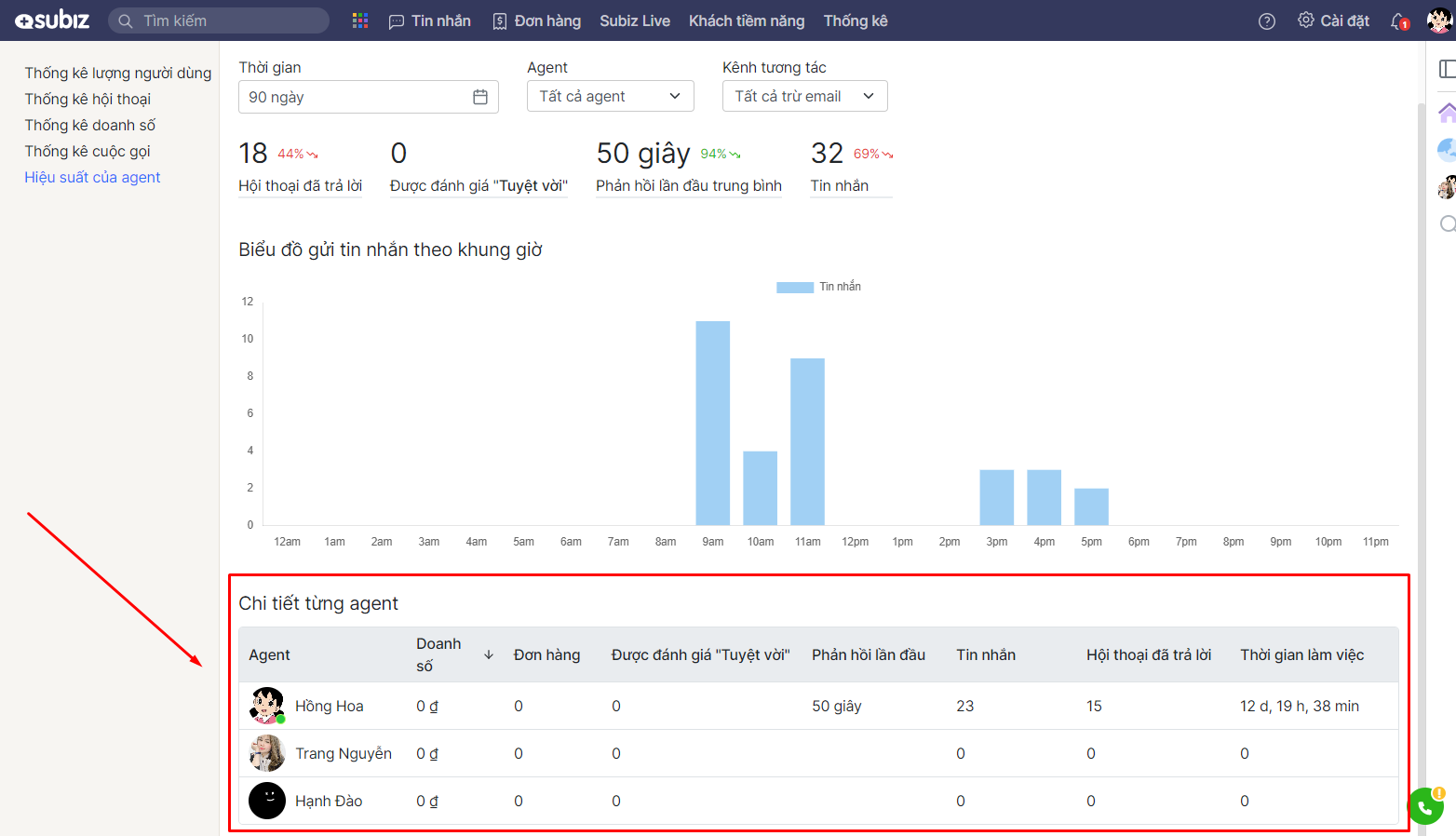Sort by Doanh số descending arrow
This screenshot has height=836, width=1456.
click(x=489, y=655)
